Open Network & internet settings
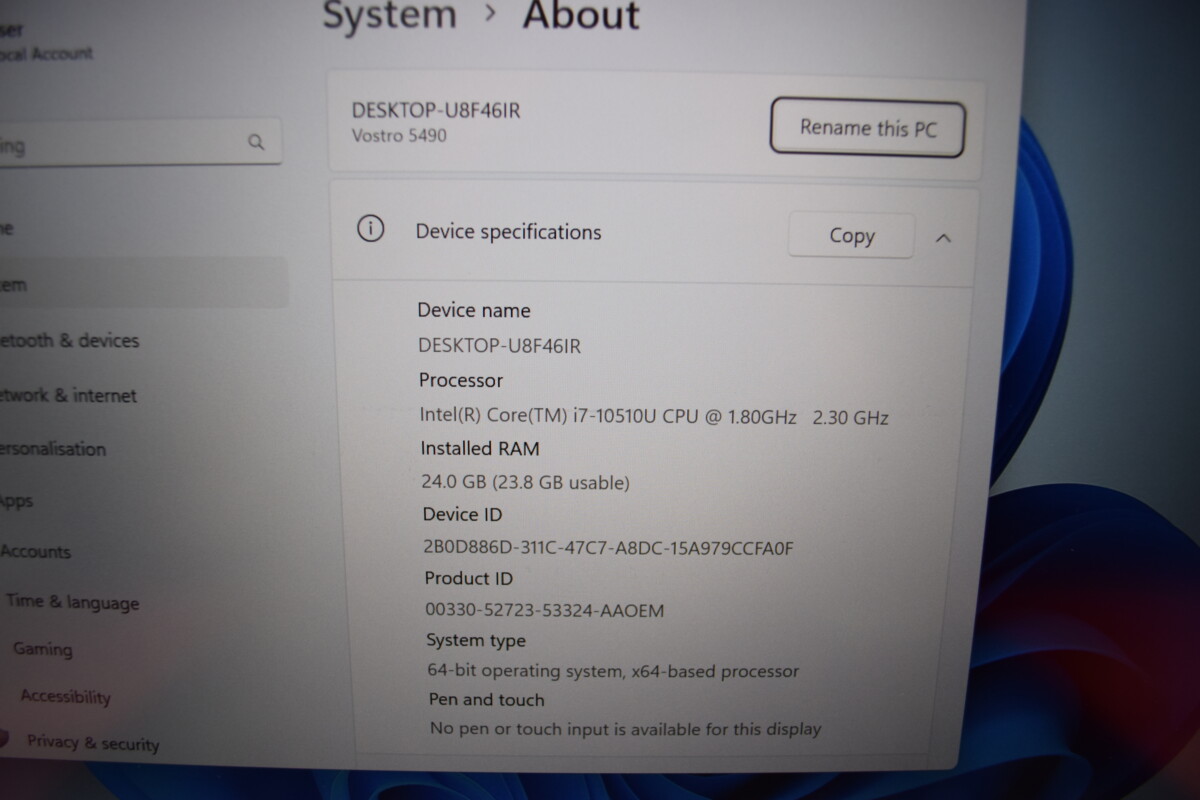The image size is (1200, 800). (x=68, y=395)
